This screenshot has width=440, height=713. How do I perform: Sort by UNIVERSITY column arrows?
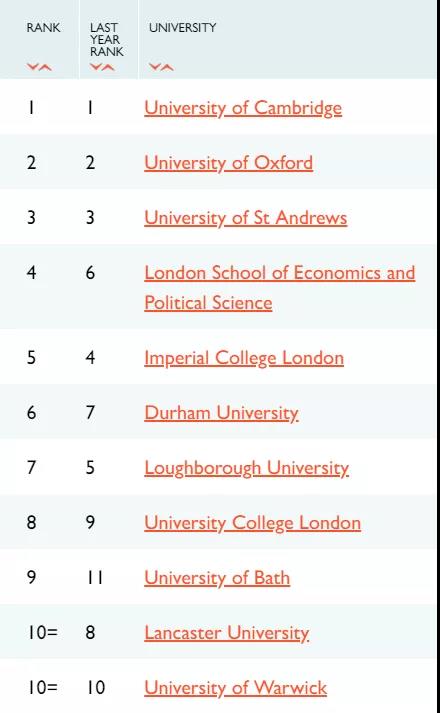point(161,67)
